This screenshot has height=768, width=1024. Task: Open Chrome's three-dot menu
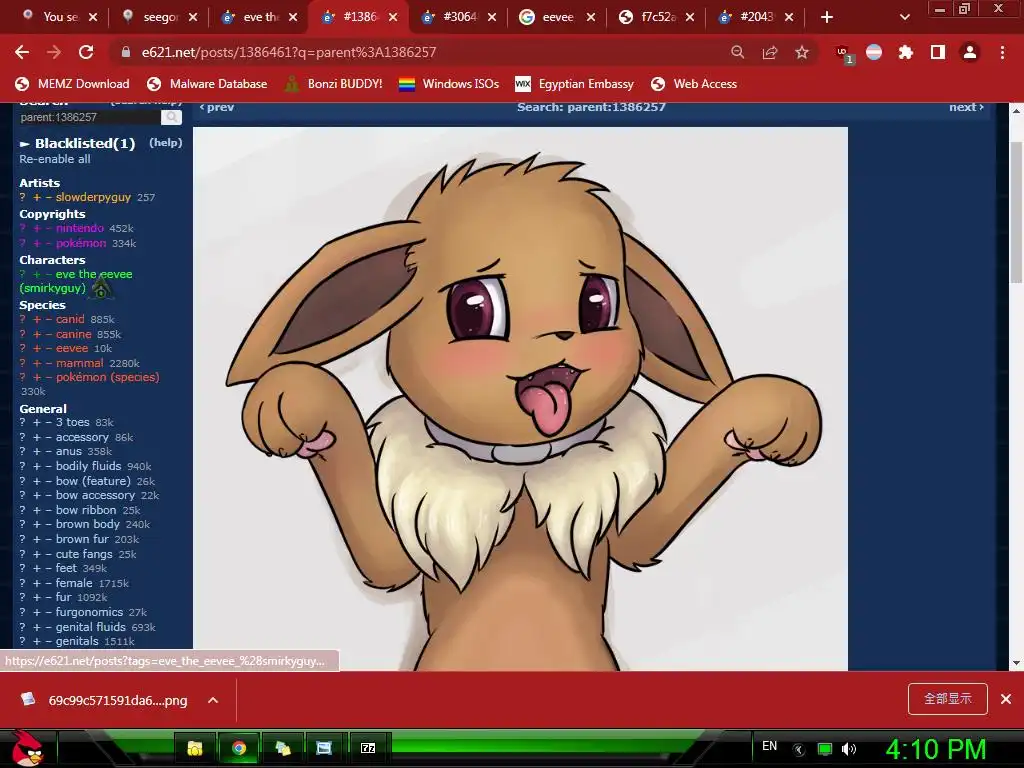[1002, 52]
